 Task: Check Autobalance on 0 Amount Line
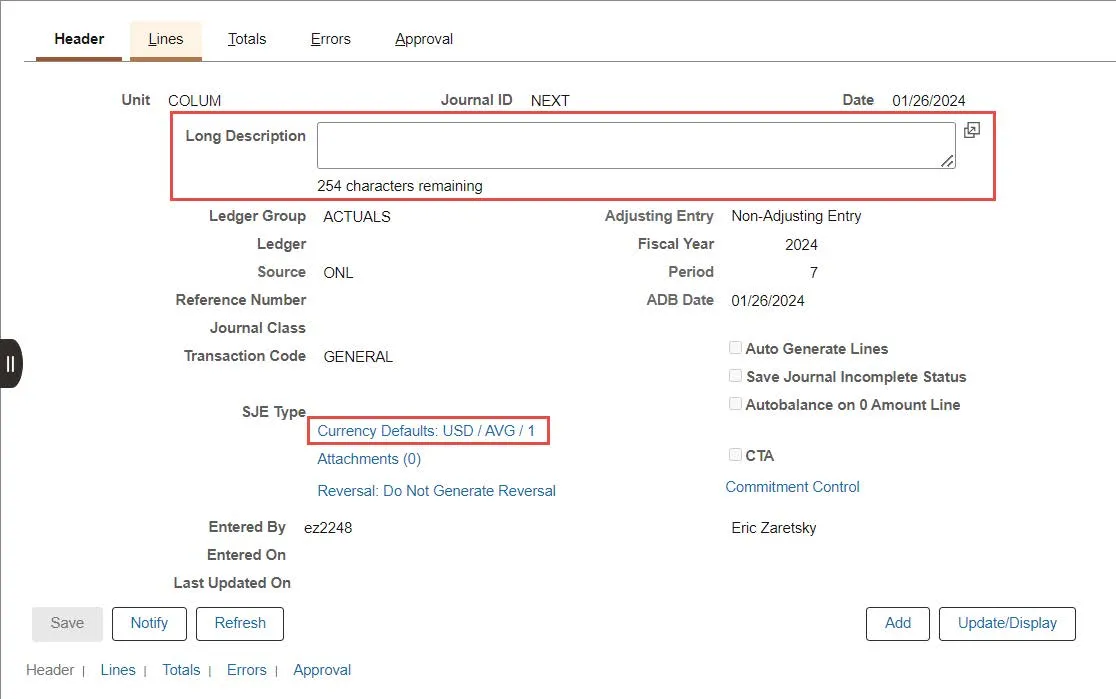tap(735, 404)
